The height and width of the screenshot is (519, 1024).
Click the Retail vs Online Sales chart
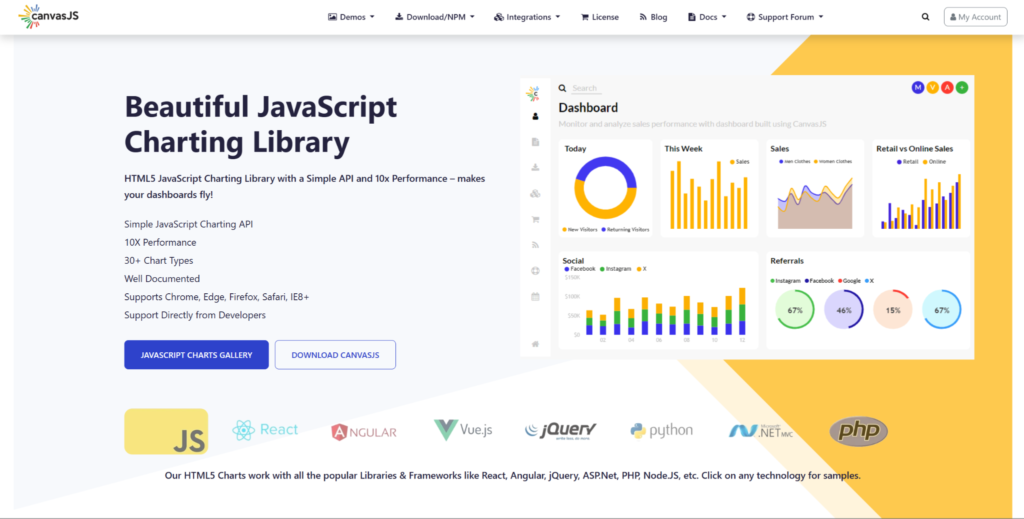(x=921, y=201)
